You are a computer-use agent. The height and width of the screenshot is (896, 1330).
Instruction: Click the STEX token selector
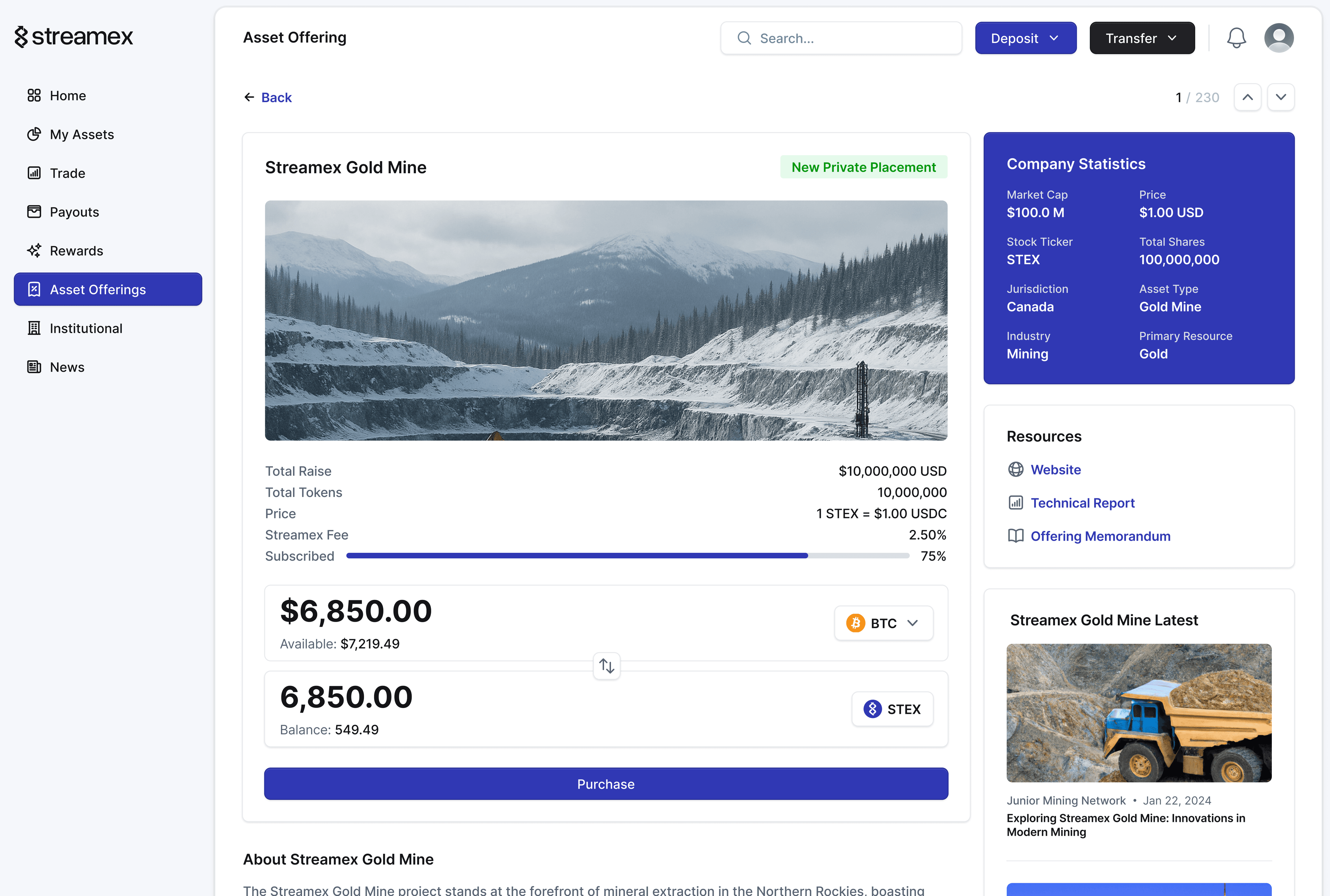coord(892,709)
